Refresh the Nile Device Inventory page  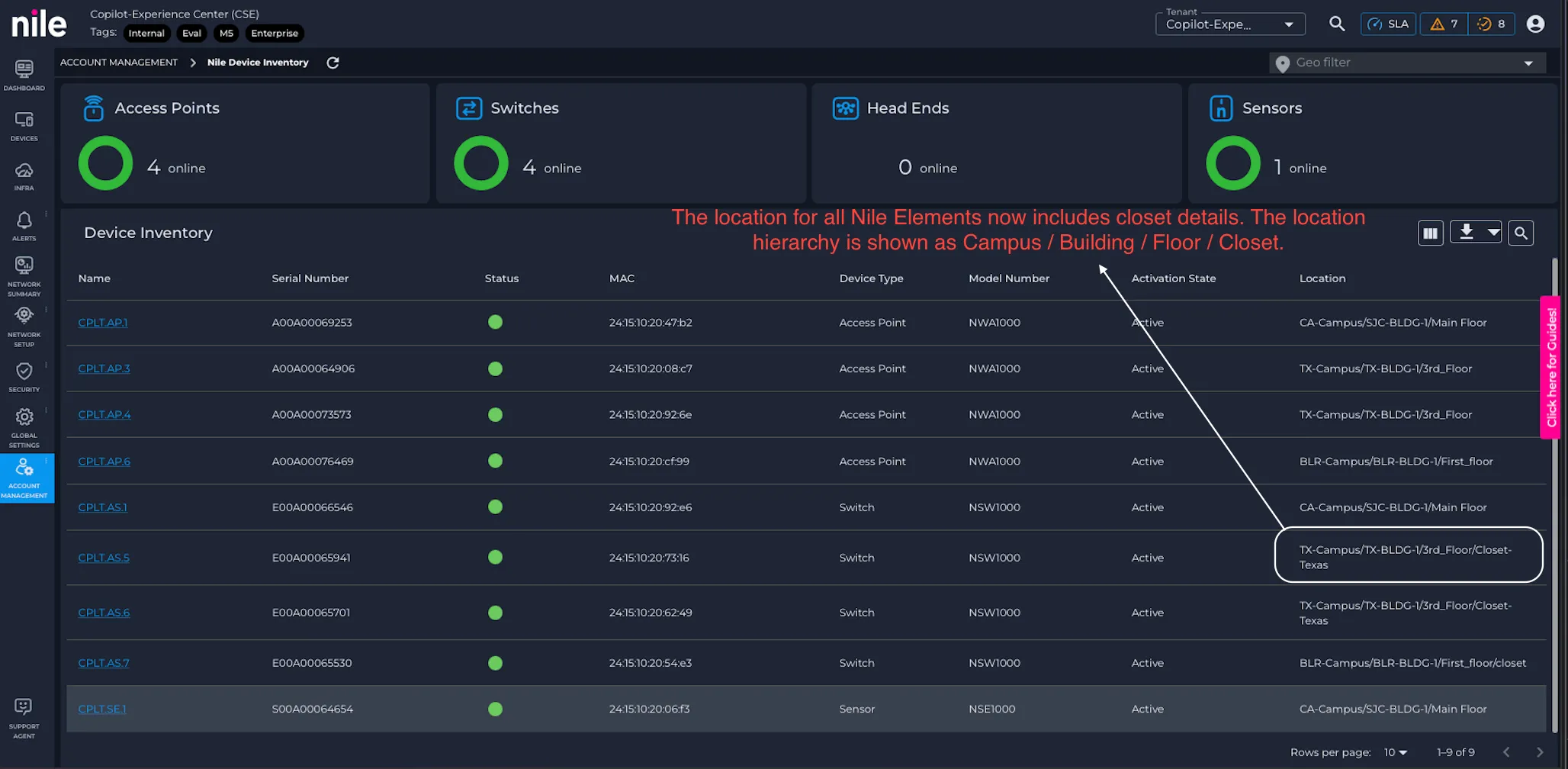(333, 63)
